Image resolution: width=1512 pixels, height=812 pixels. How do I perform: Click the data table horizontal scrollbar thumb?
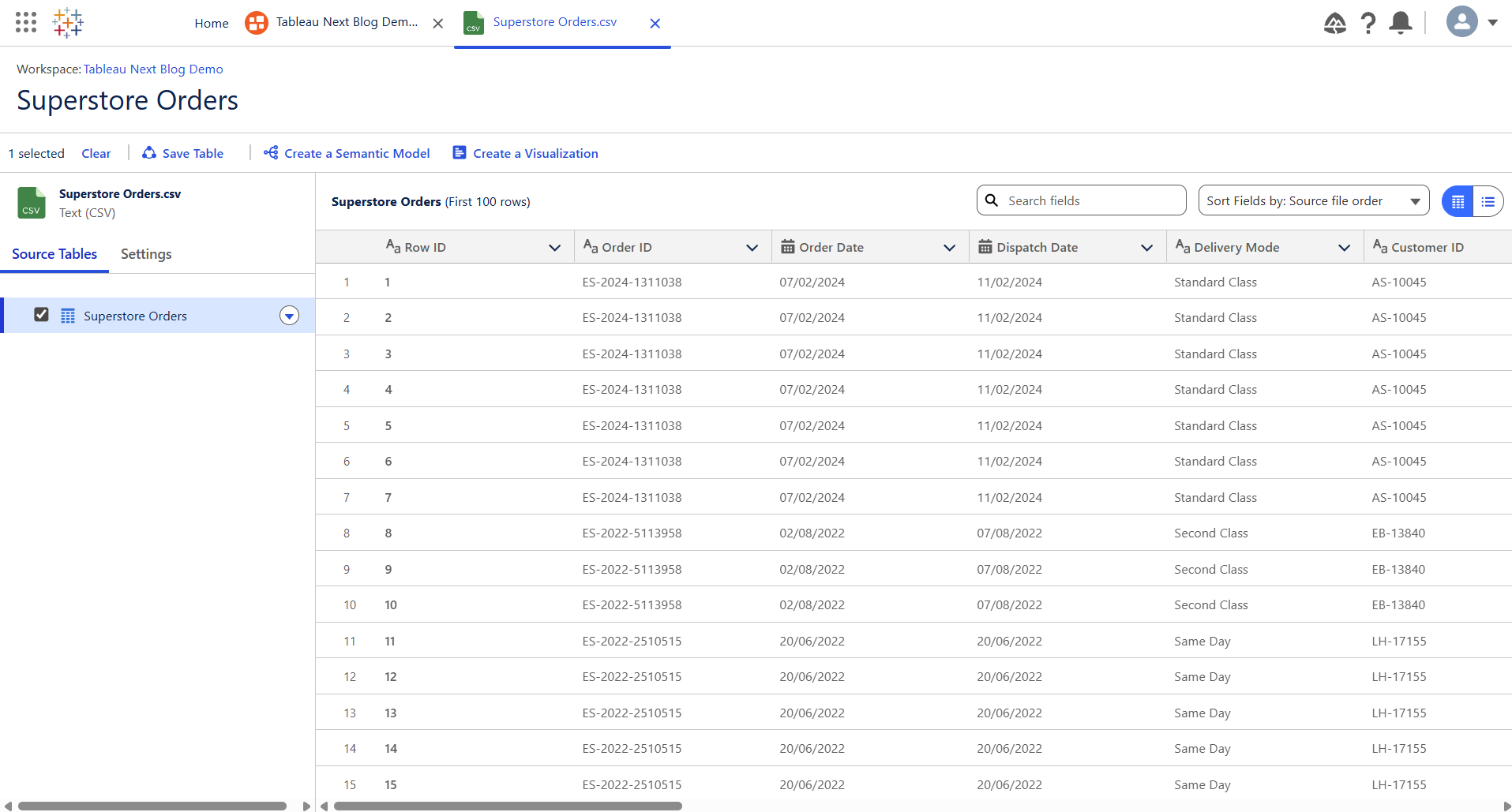click(508, 806)
